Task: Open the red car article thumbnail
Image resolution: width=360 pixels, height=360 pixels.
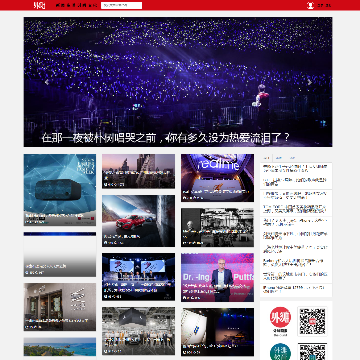Action: [138, 221]
